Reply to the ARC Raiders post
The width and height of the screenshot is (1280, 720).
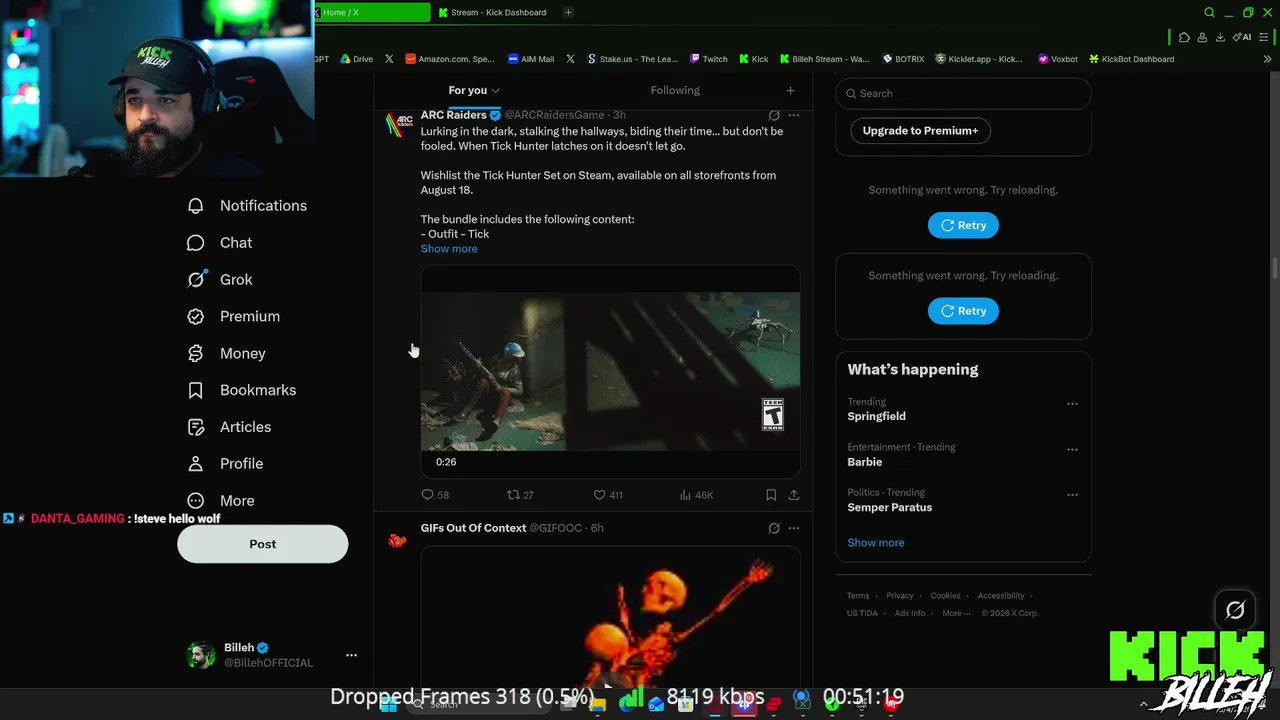pyautogui.click(x=435, y=495)
